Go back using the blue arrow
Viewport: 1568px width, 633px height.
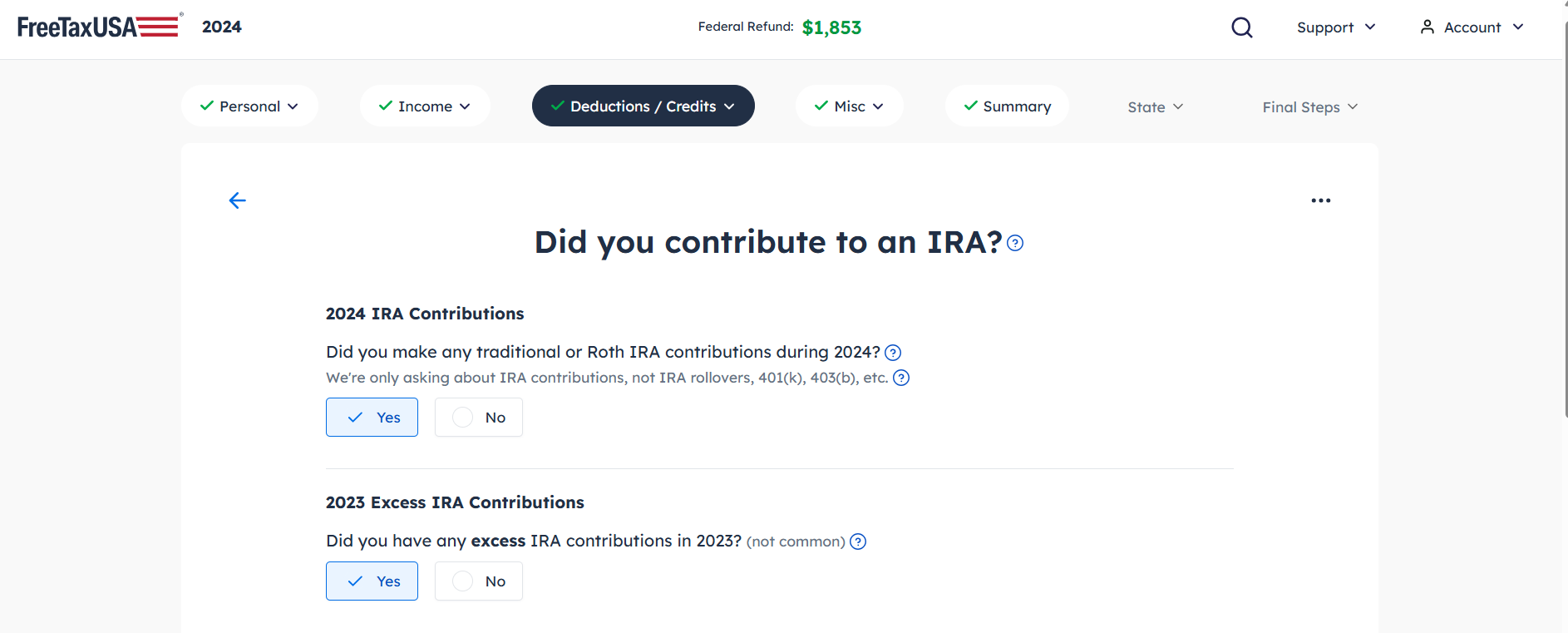tap(237, 200)
